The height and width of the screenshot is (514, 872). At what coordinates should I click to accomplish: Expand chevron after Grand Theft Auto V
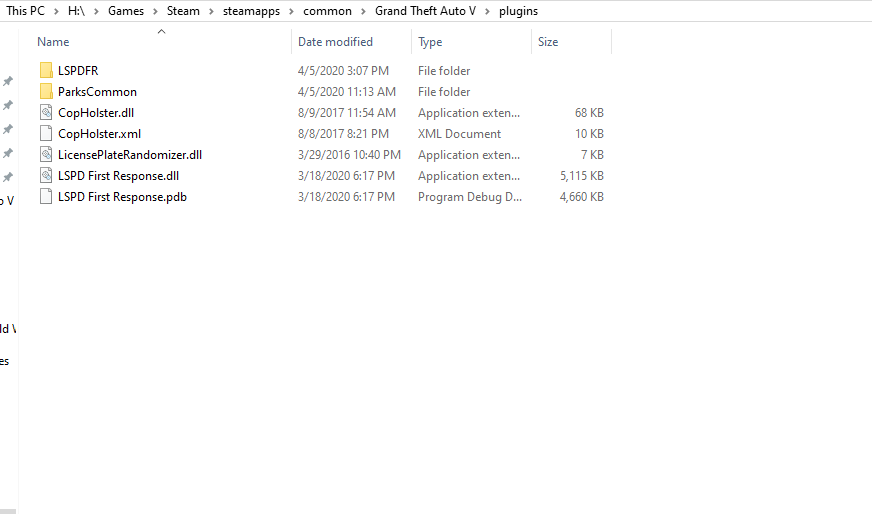[x=487, y=11]
